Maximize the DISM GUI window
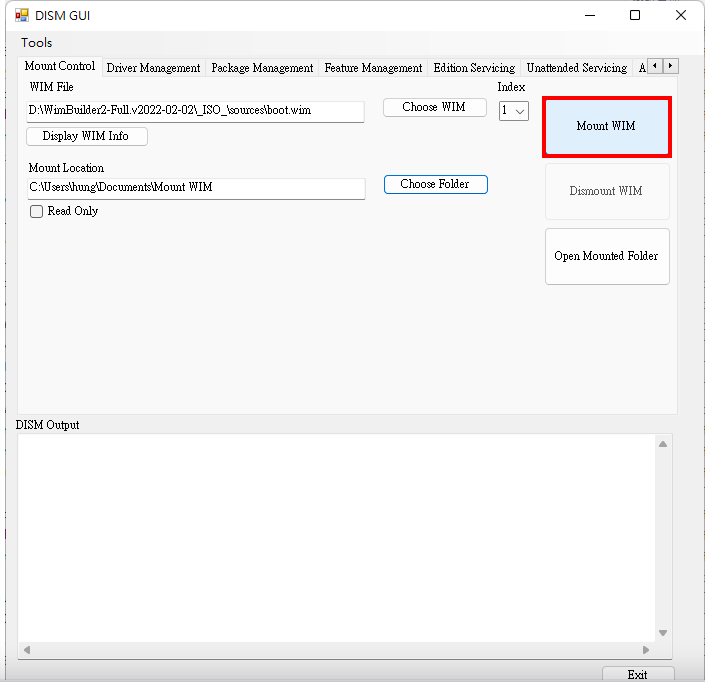 [x=635, y=15]
